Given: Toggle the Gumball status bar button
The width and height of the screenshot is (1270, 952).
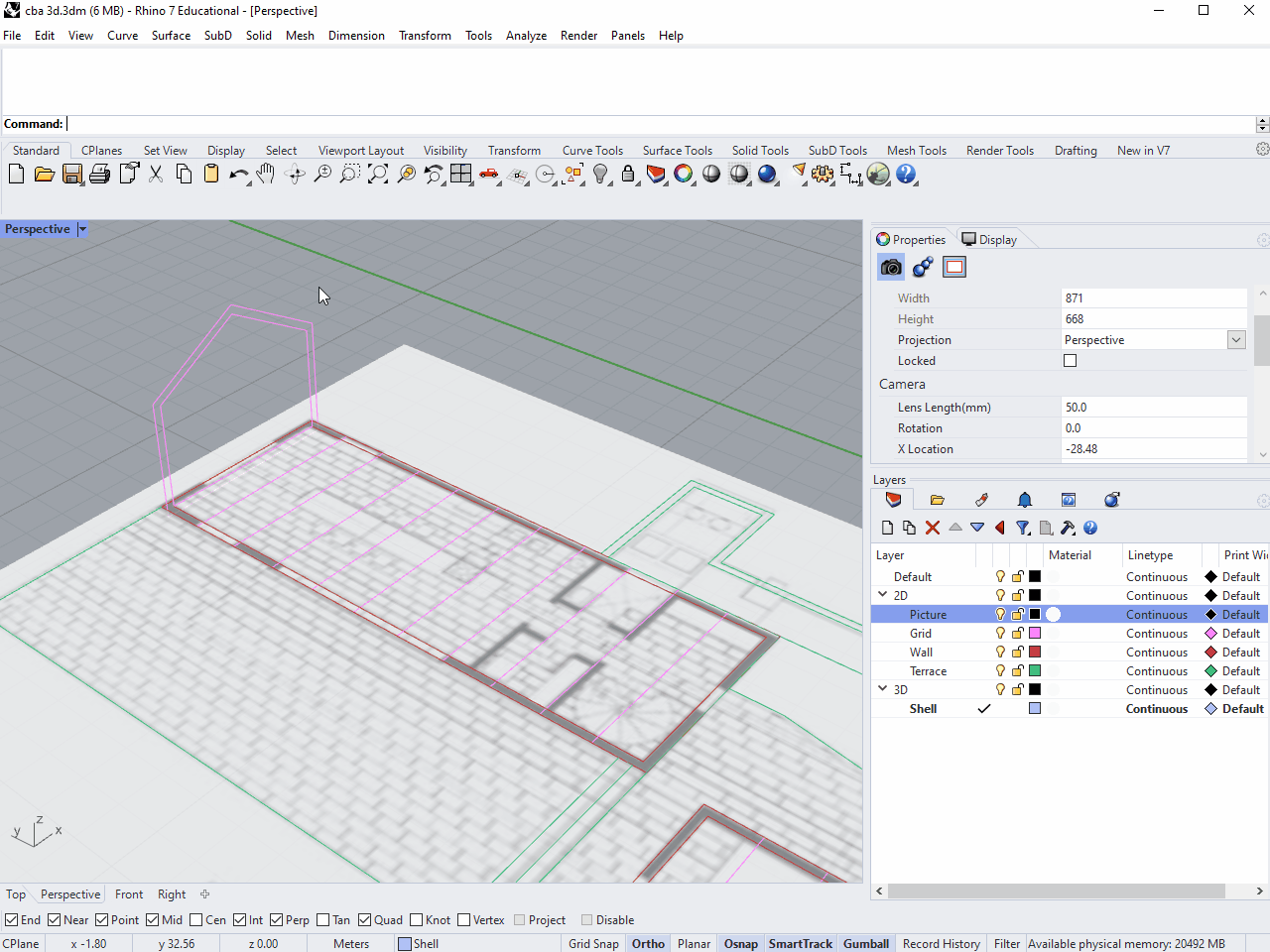Looking at the screenshot, I should coord(865,943).
